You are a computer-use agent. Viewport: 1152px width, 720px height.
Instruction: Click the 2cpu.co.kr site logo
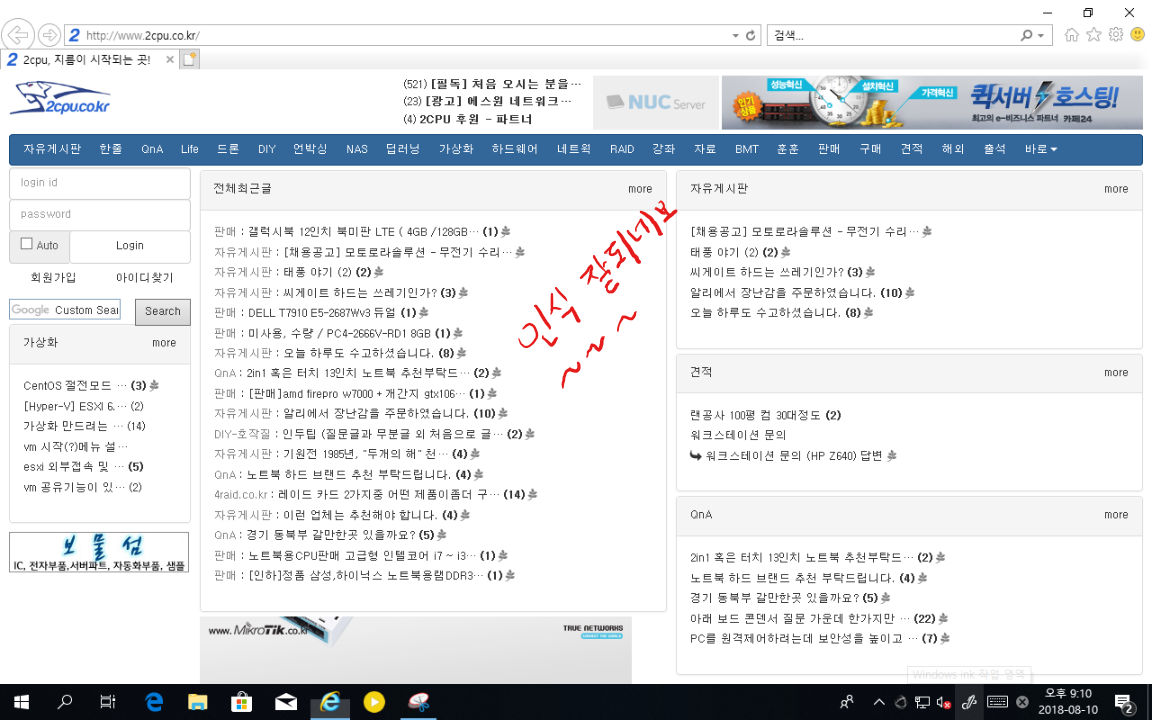tap(60, 98)
